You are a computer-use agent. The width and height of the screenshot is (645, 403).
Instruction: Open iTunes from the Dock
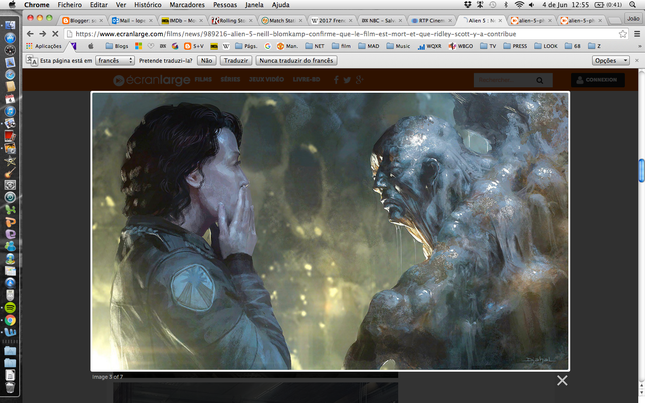click(10, 111)
